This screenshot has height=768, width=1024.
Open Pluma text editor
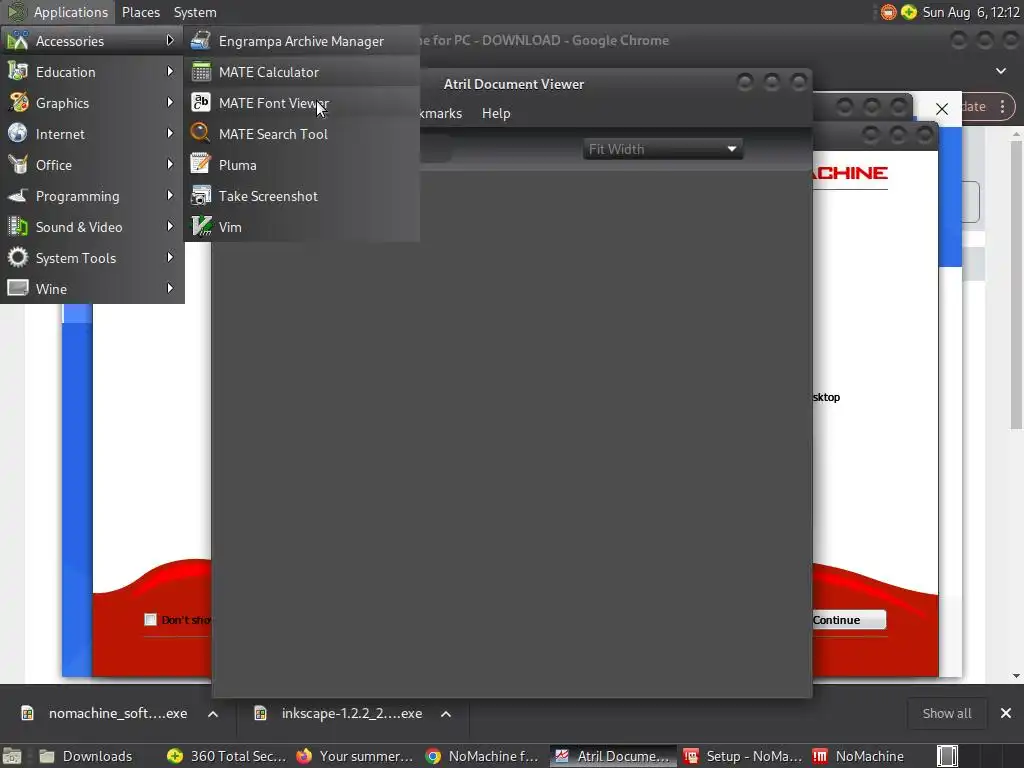pos(302,165)
